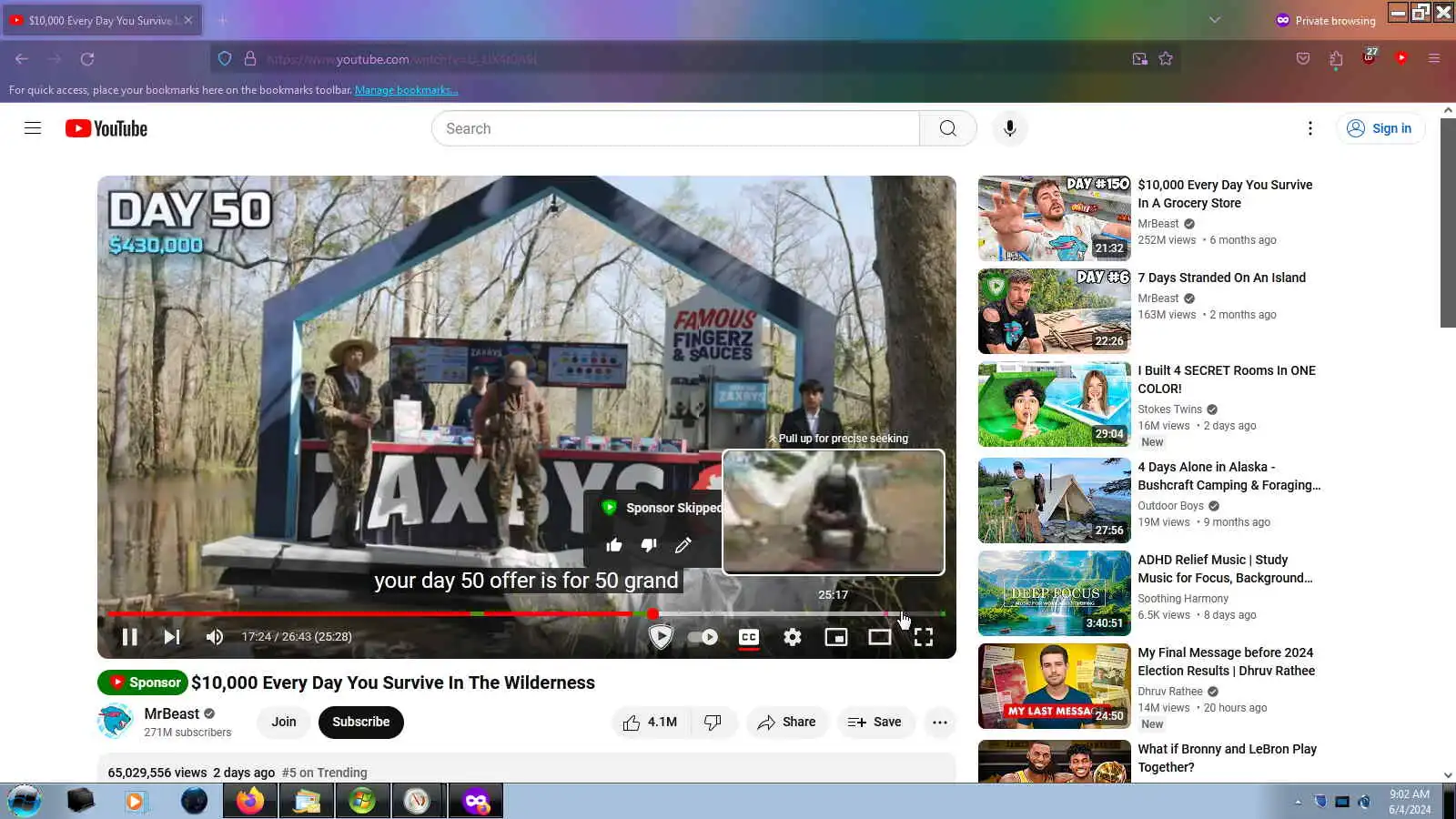Go to the YouTube home logo
This screenshot has width=1456, height=819.
point(106,128)
